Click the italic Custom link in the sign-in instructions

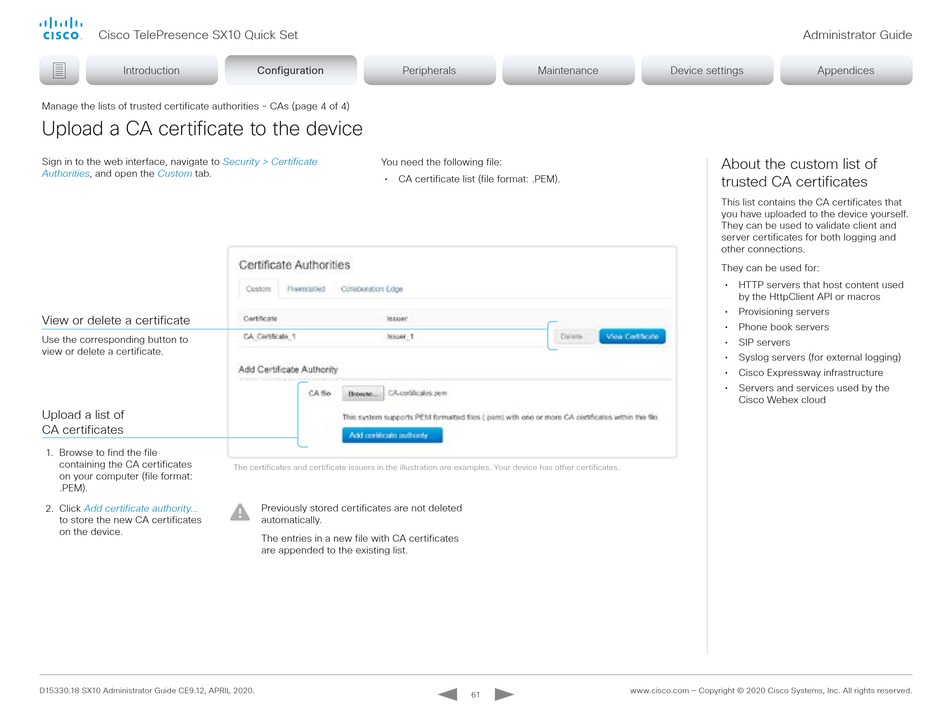pos(174,174)
